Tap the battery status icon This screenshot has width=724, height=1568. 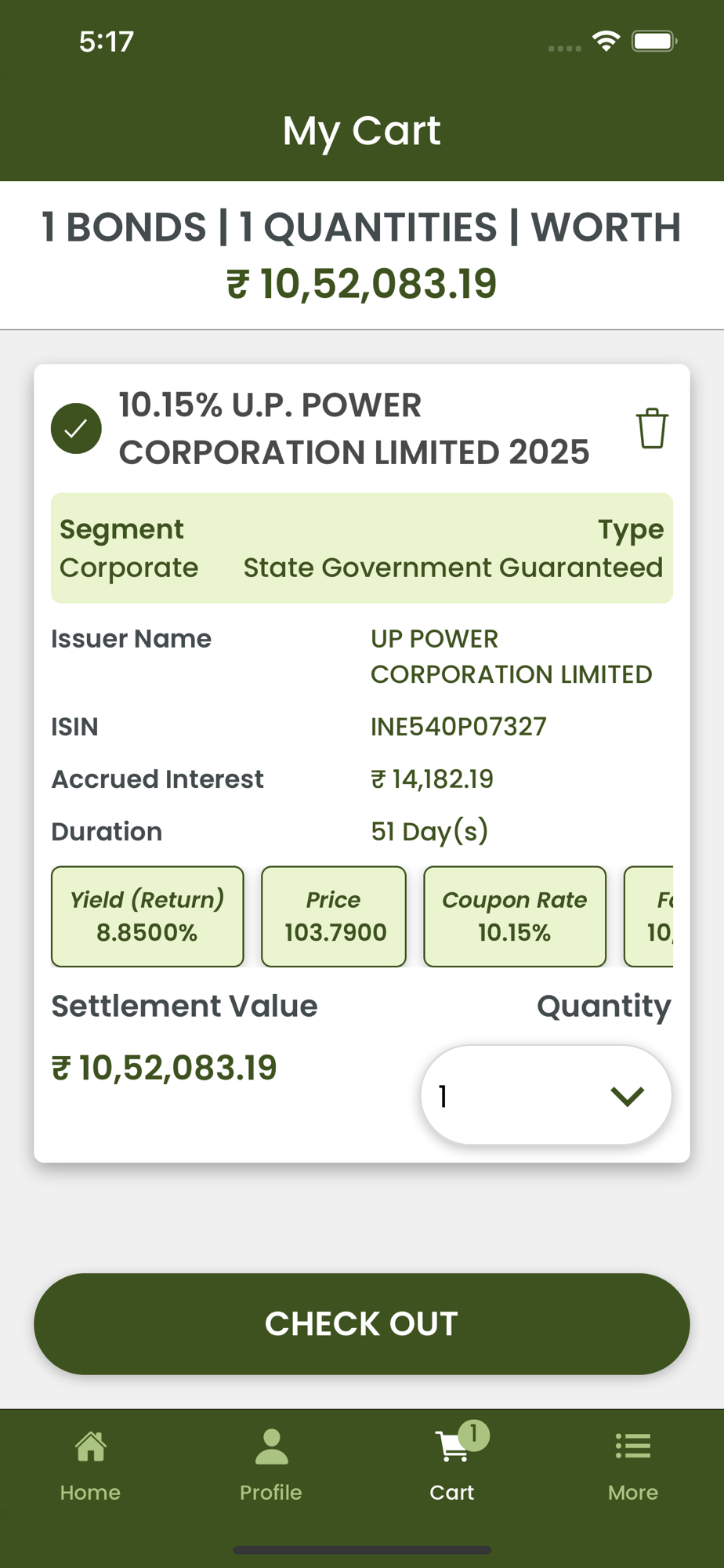point(655,41)
